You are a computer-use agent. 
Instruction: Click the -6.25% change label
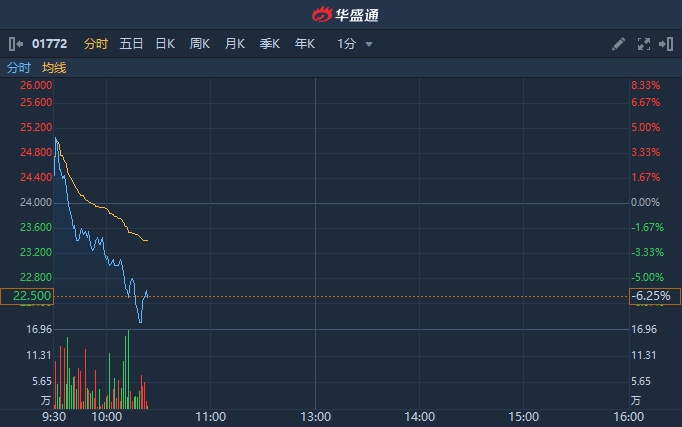[655, 296]
